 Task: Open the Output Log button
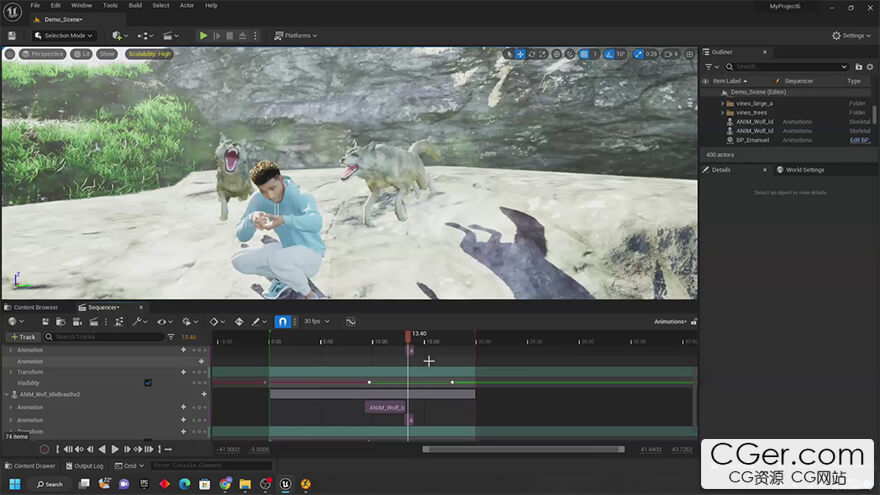[x=85, y=466]
